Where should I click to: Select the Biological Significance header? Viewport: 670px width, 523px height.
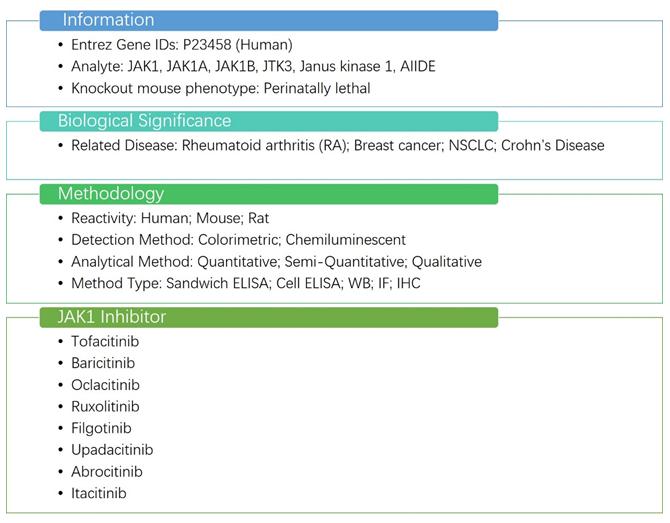tap(144, 121)
